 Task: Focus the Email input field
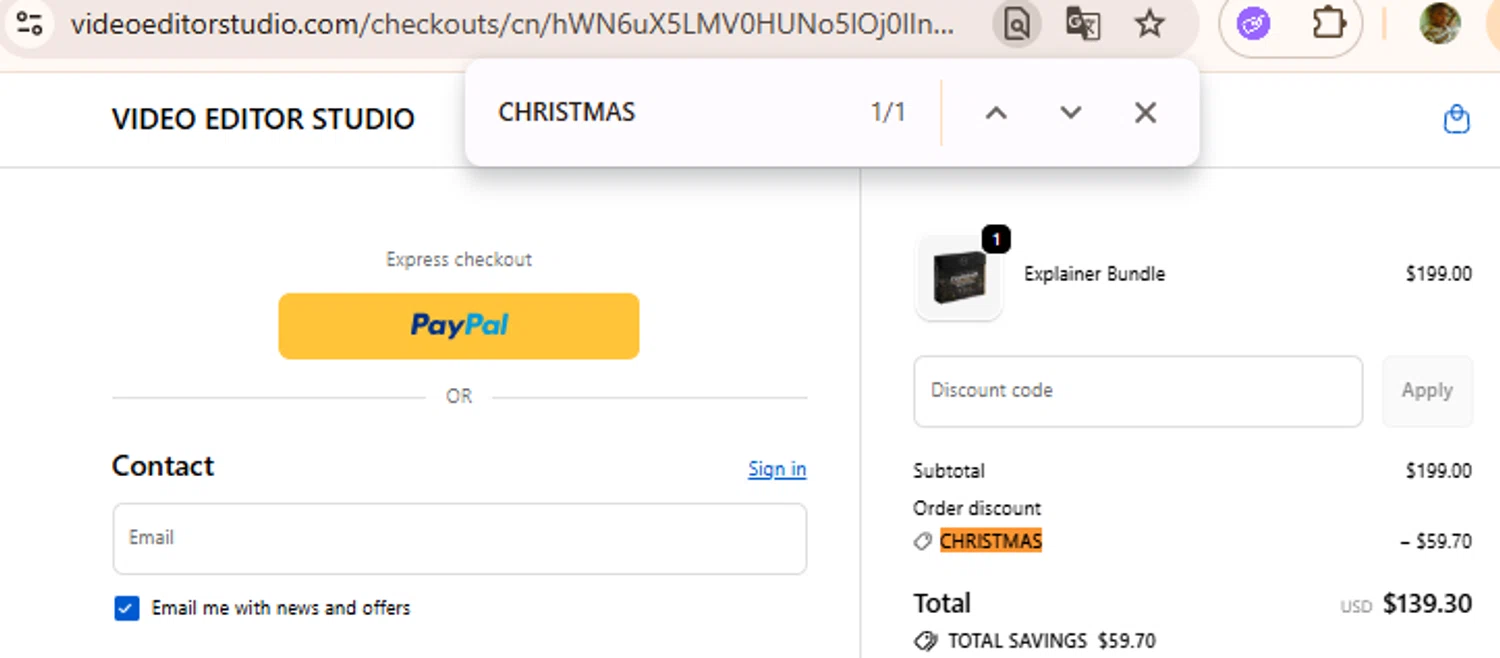pos(460,539)
